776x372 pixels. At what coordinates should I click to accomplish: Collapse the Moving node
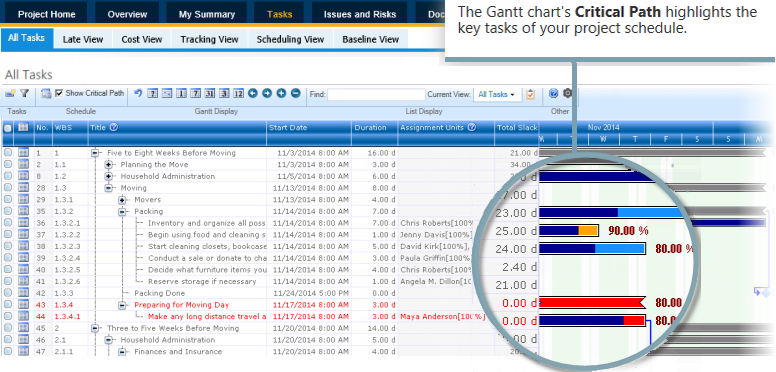(x=109, y=188)
